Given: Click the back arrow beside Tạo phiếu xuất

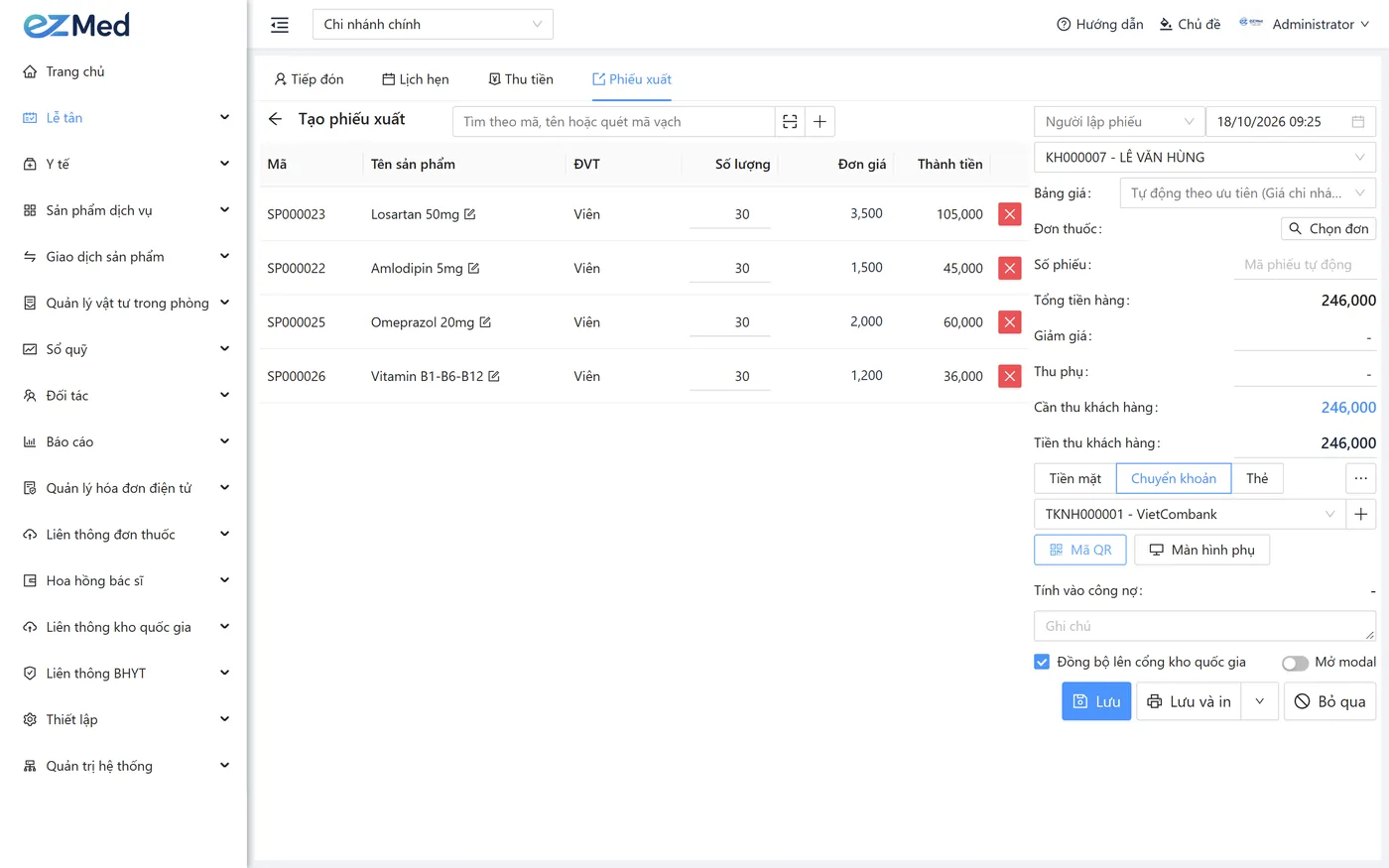Looking at the screenshot, I should [275, 119].
